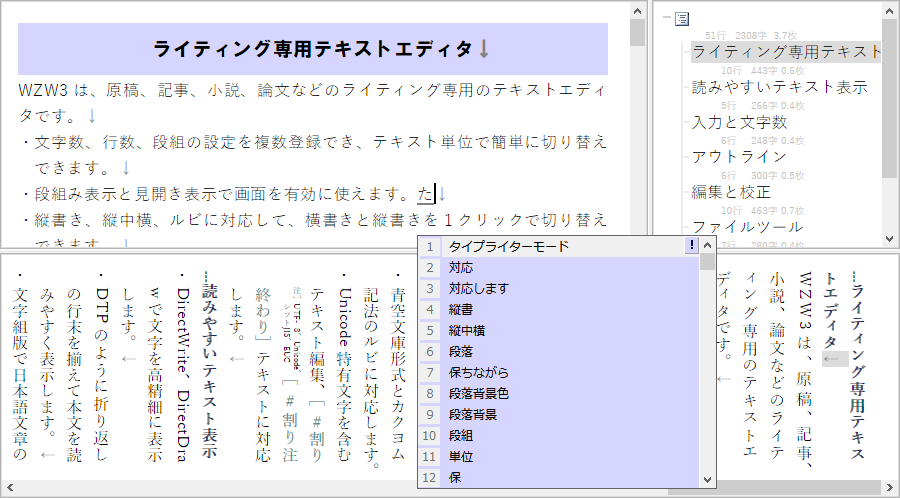The width and height of the screenshot is (900, 498).
Task: Select outline item 編集と校正
Action: [731, 192]
